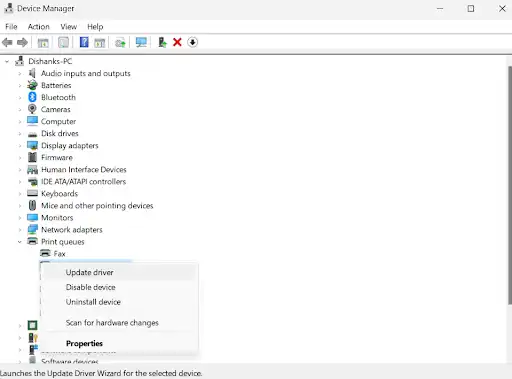
Task: Click the vertical scrollbar thumb
Action: tap(509, 185)
